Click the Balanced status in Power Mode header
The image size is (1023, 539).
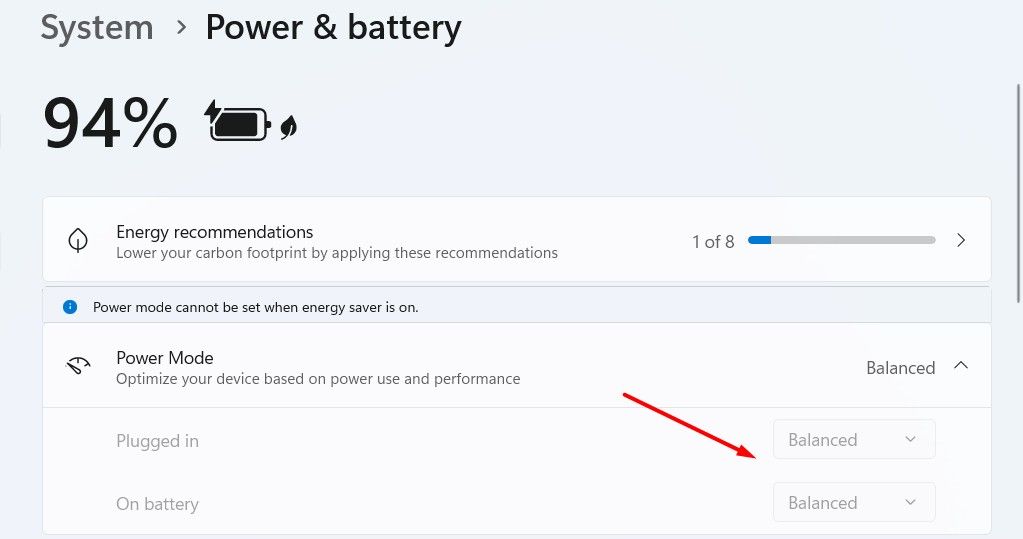(900, 368)
